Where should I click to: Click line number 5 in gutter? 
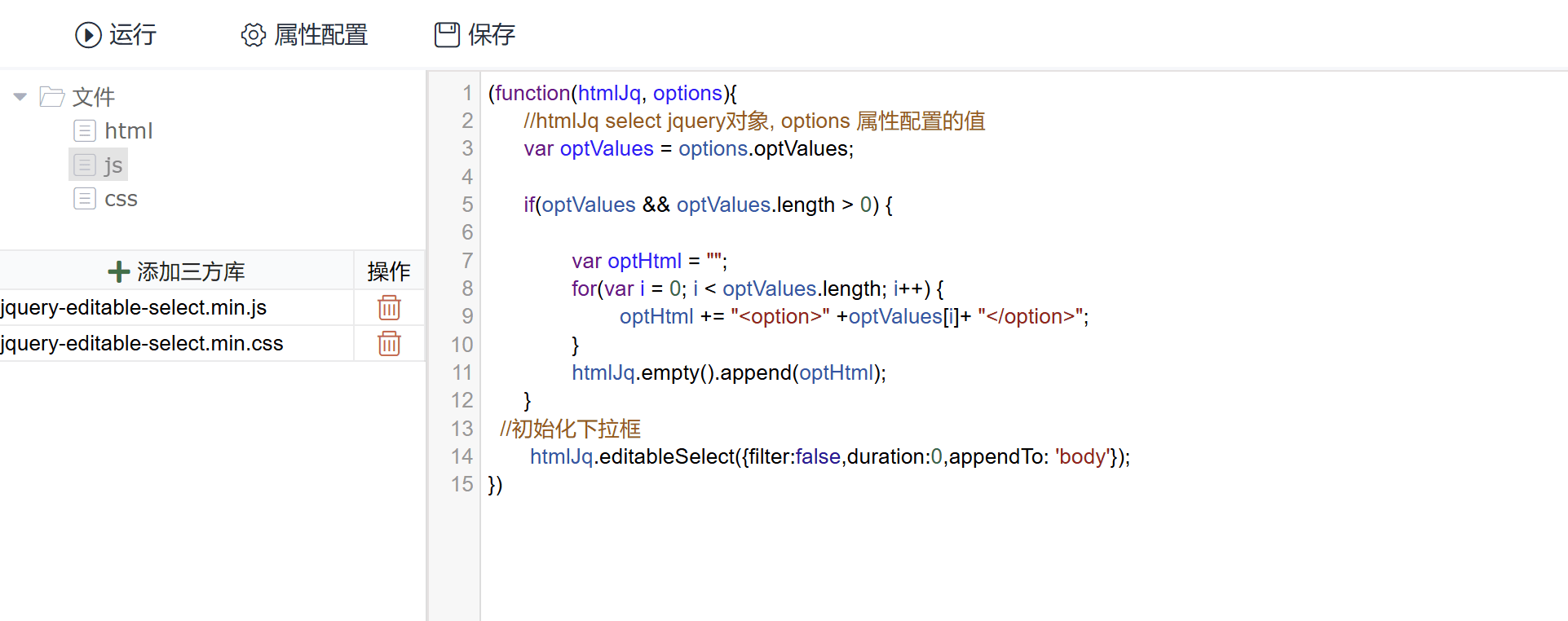click(467, 205)
